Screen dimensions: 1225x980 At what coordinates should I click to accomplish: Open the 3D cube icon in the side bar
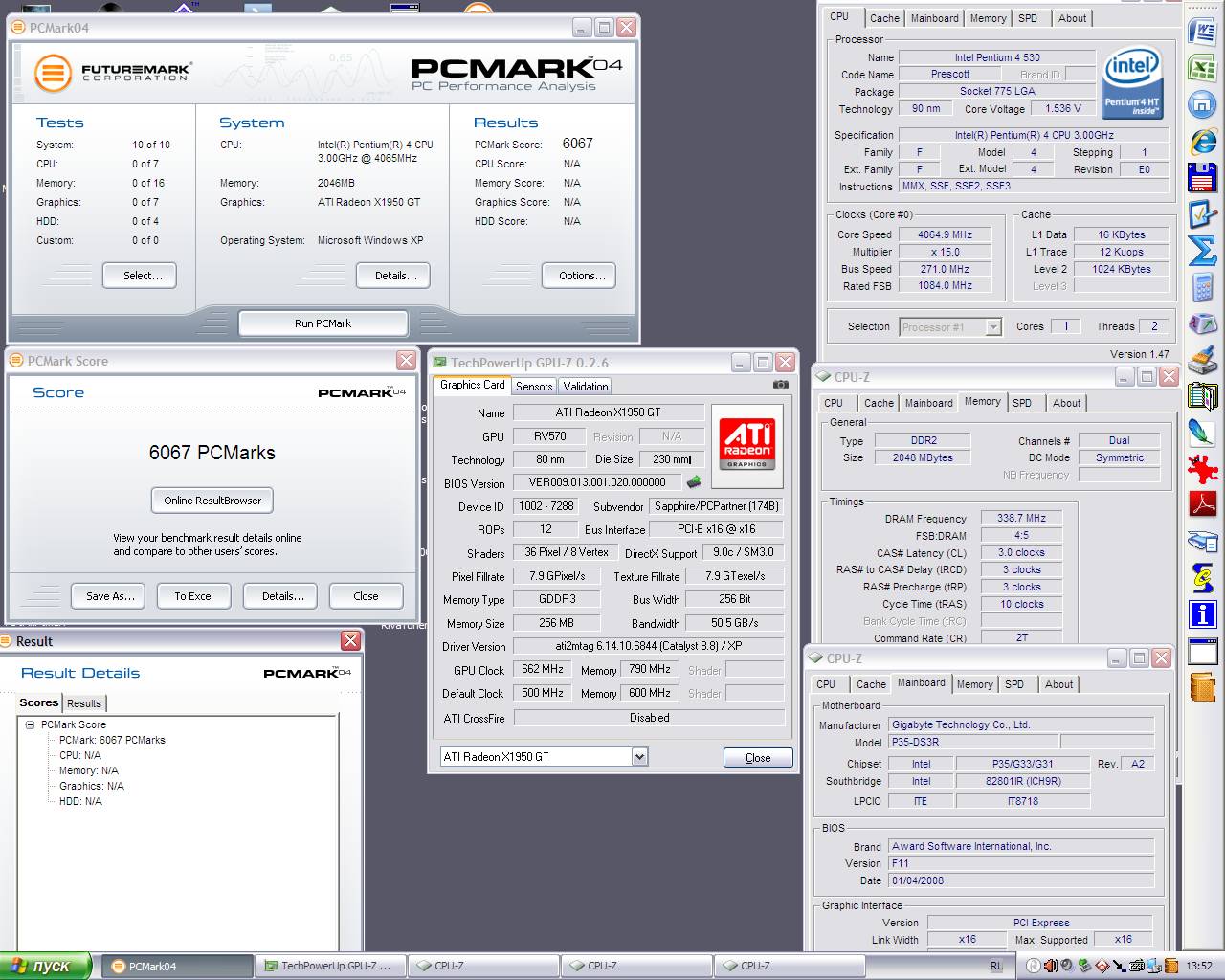[x=1202, y=323]
